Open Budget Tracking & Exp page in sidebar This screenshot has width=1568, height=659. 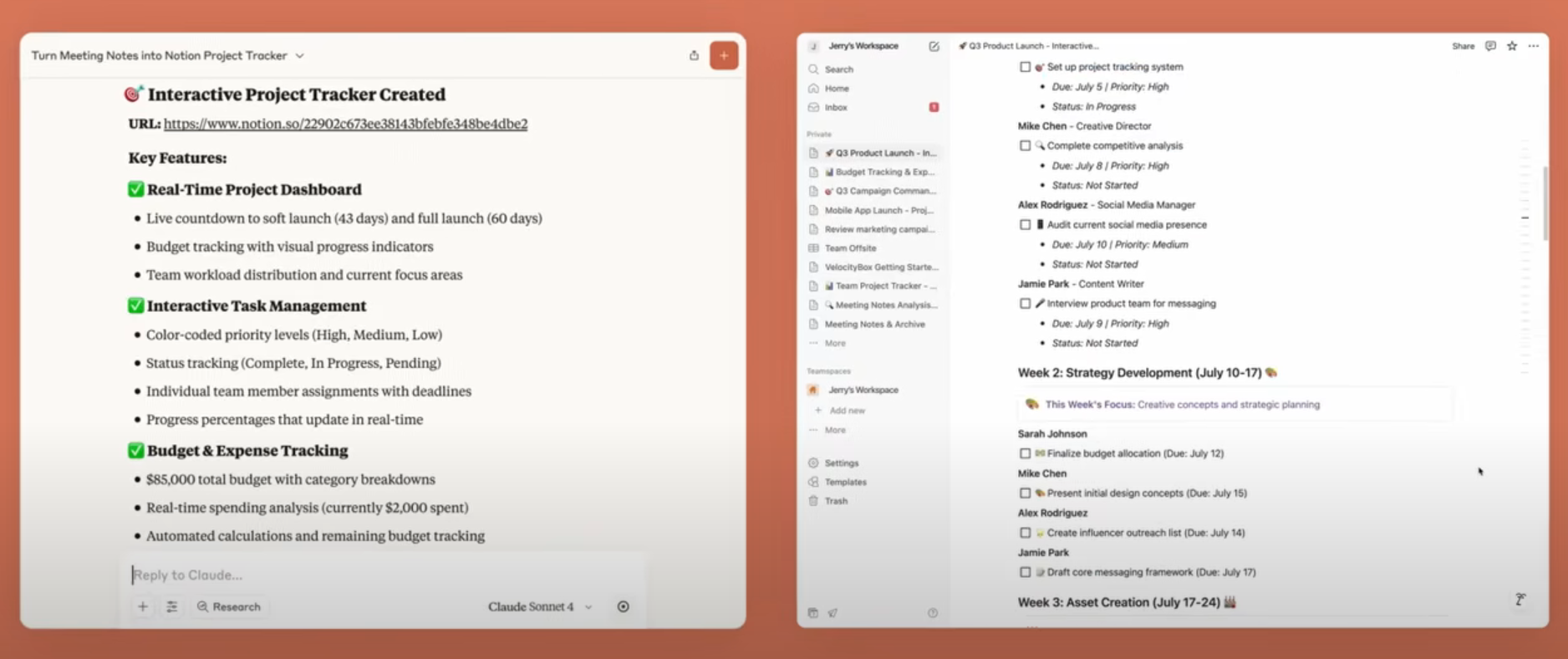click(874, 172)
